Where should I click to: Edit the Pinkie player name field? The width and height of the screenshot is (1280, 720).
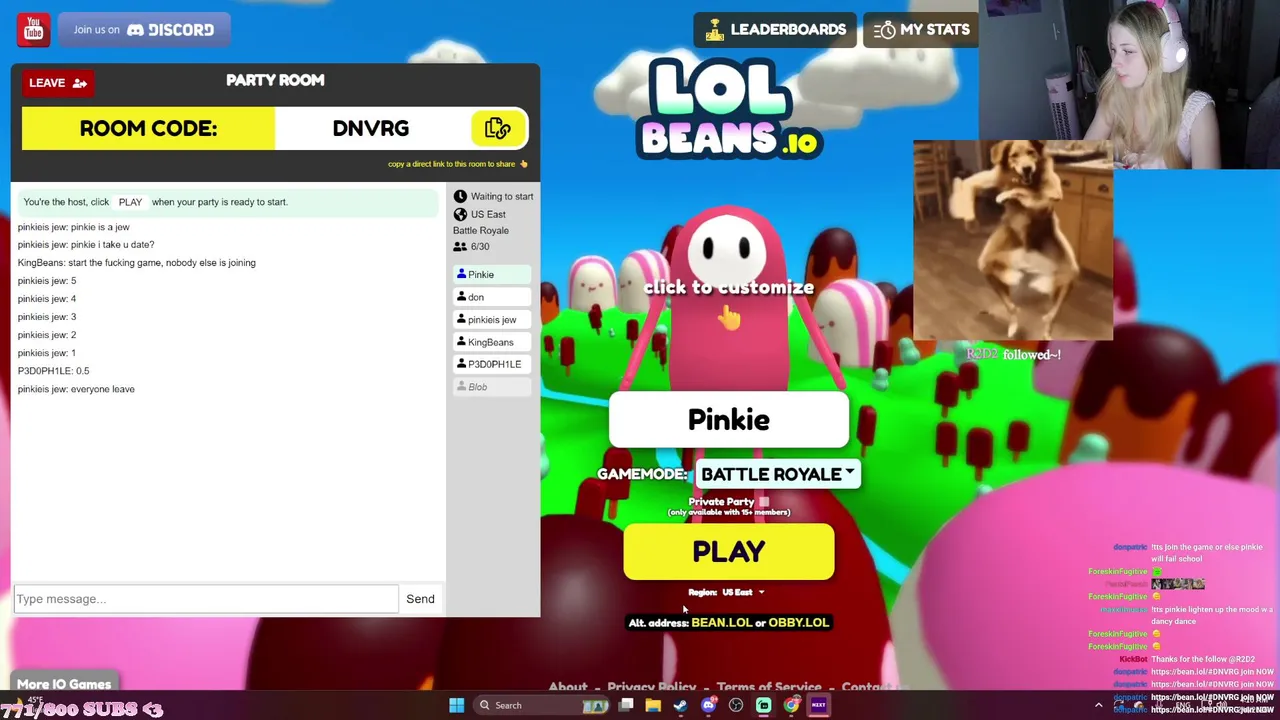729,420
